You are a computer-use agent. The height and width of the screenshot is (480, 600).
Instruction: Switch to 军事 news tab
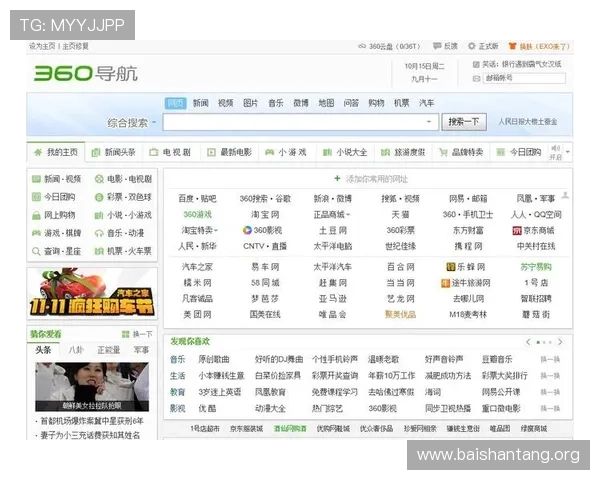[141, 350]
